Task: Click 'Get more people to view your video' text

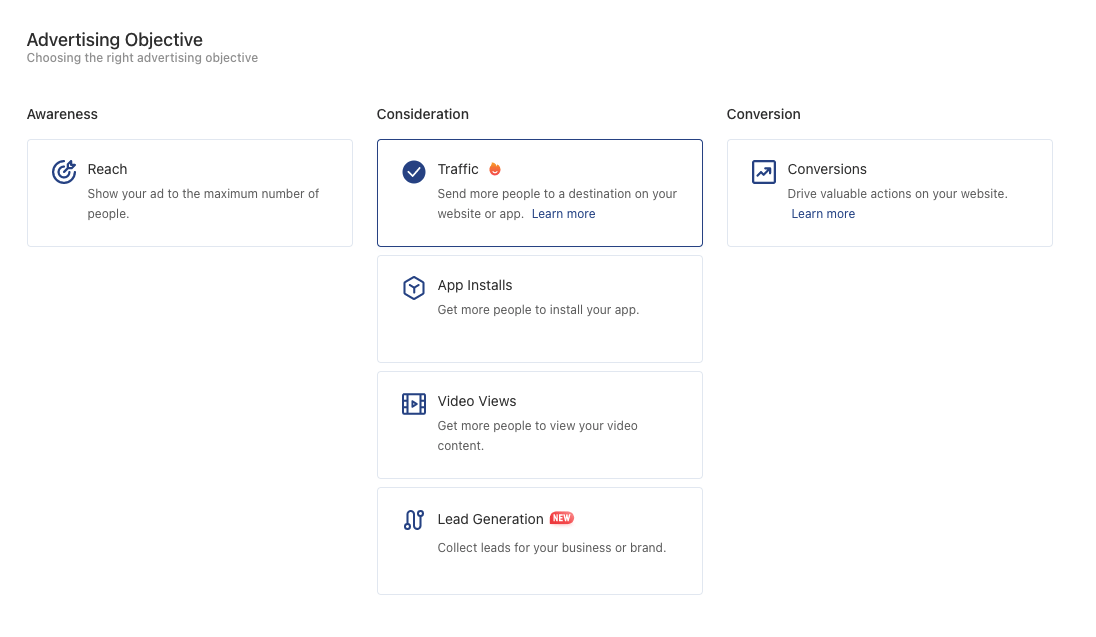Action: tap(538, 436)
